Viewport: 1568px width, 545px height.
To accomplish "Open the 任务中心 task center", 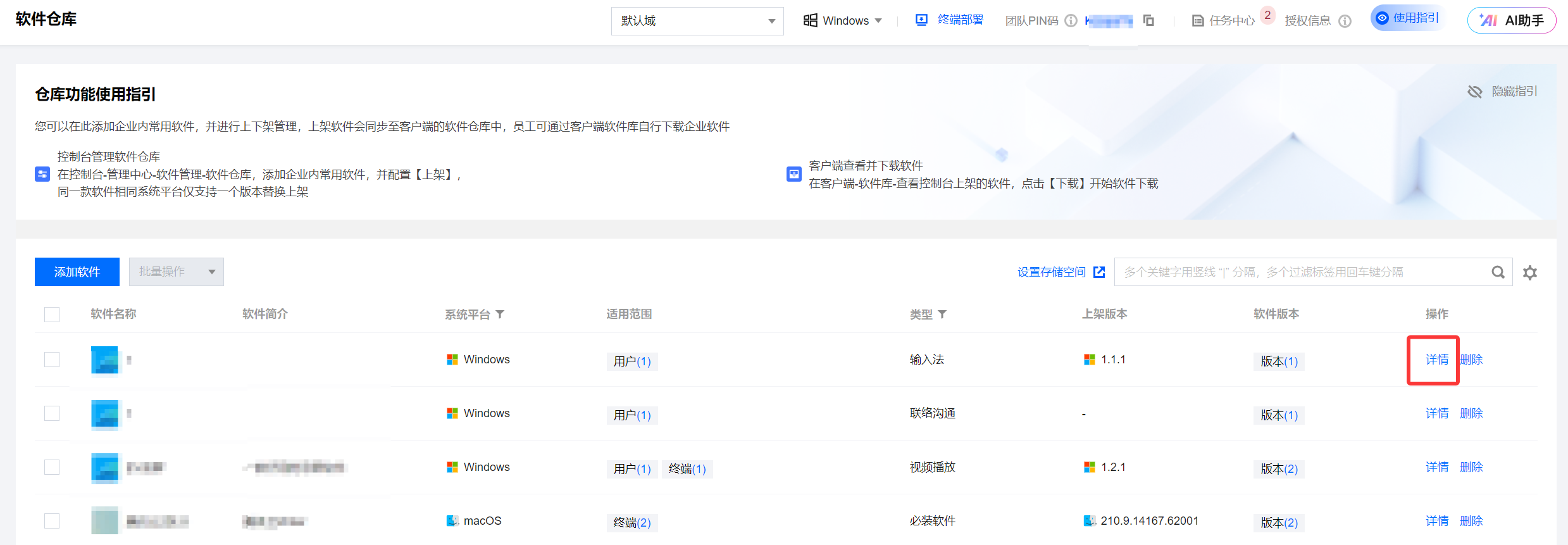I will [x=1223, y=21].
